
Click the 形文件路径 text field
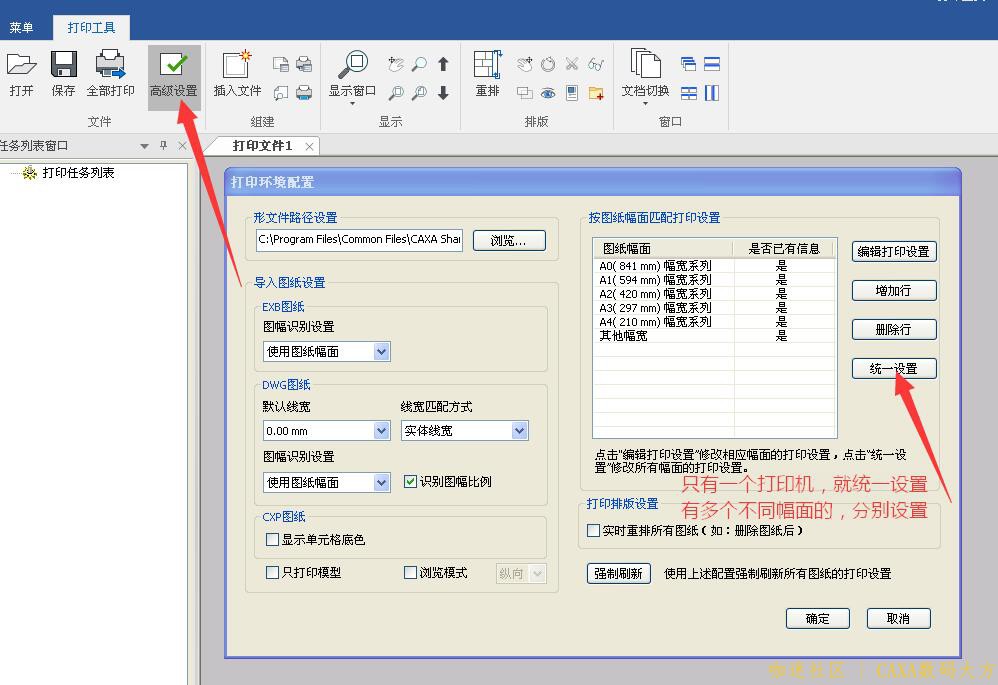click(358, 240)
